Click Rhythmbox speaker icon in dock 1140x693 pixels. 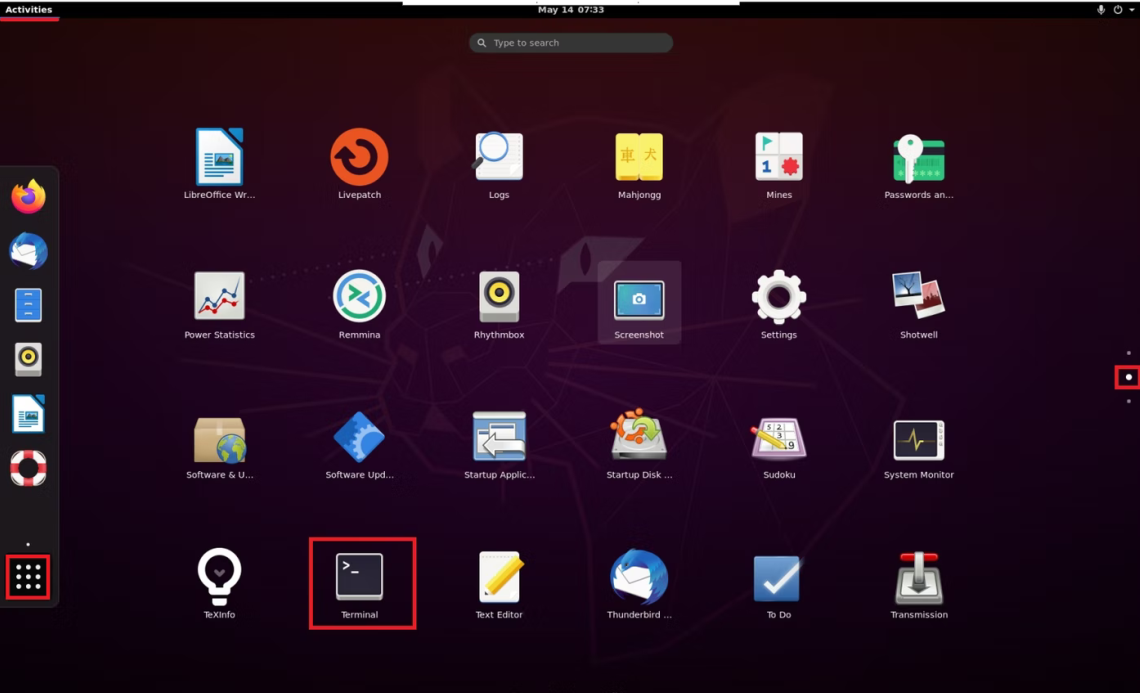tap(28, 358)
